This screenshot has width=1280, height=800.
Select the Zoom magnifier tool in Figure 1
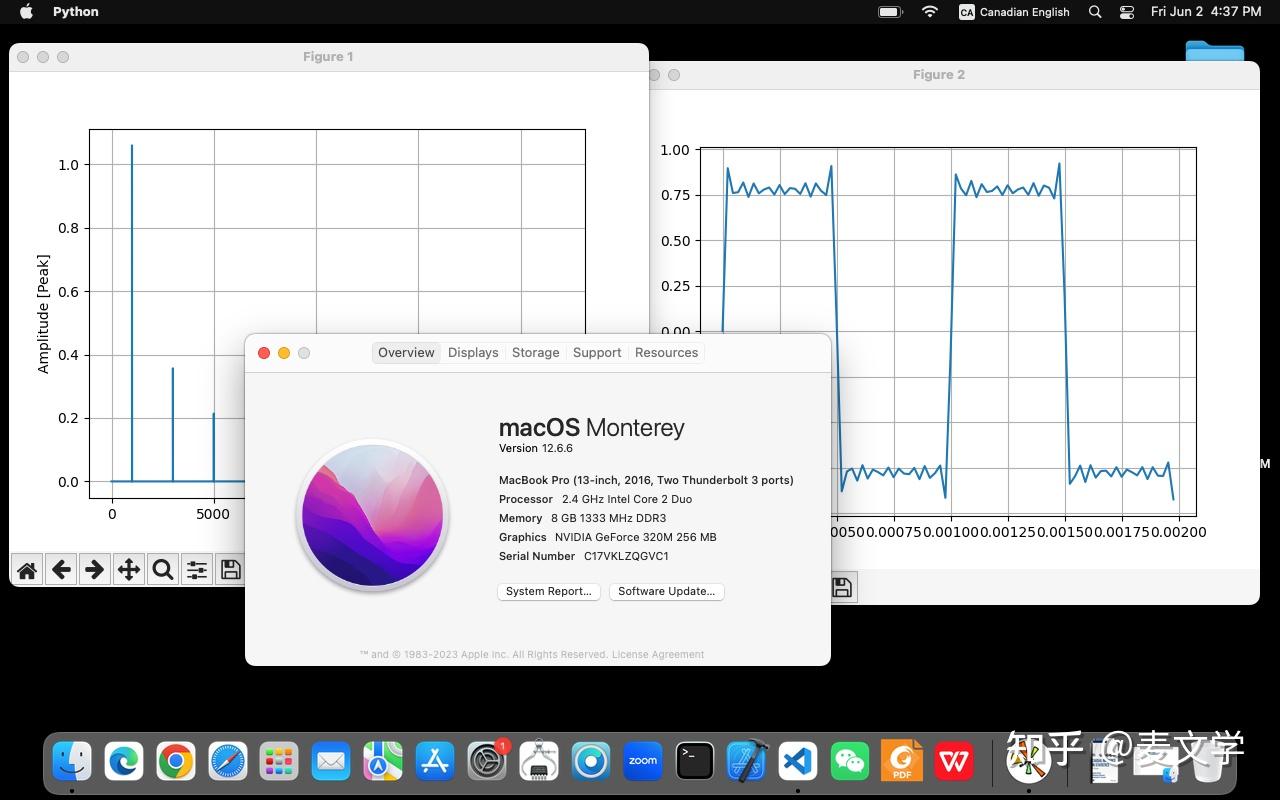pyautogui.click(x=163, y=570)
